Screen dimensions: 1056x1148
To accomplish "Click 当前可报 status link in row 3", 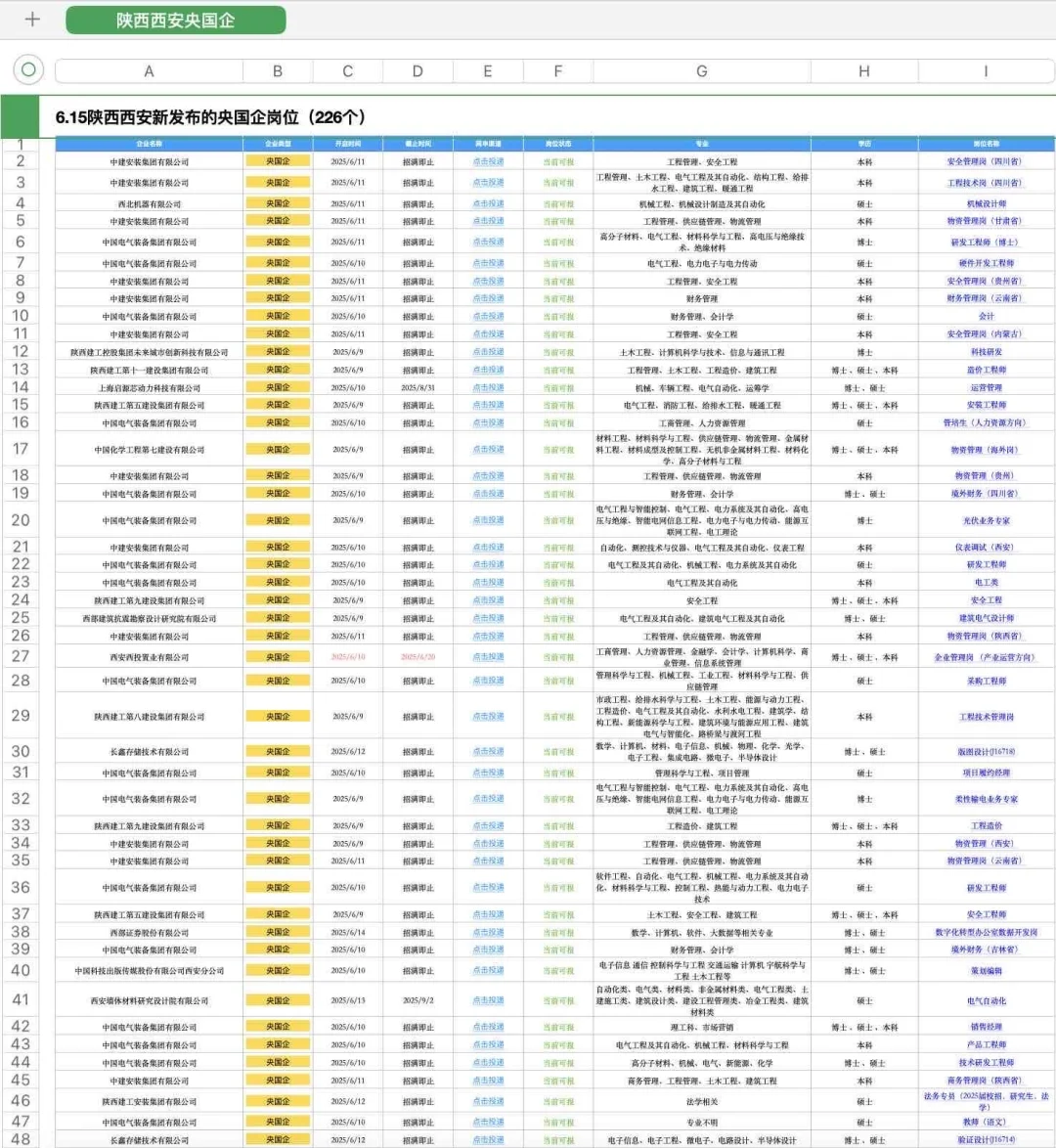I will tap(557, 182).
